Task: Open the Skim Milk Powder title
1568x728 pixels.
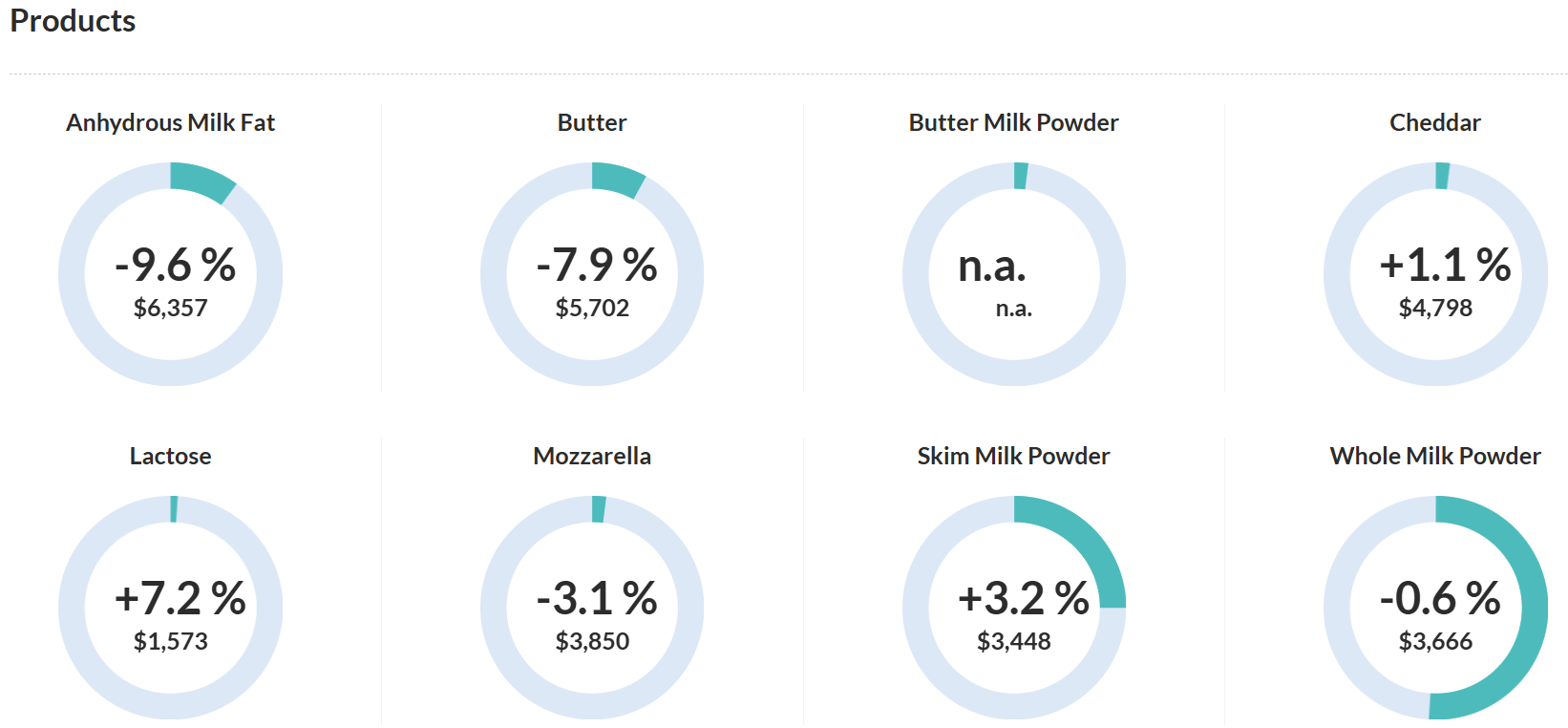Action: pos(1013,457)
